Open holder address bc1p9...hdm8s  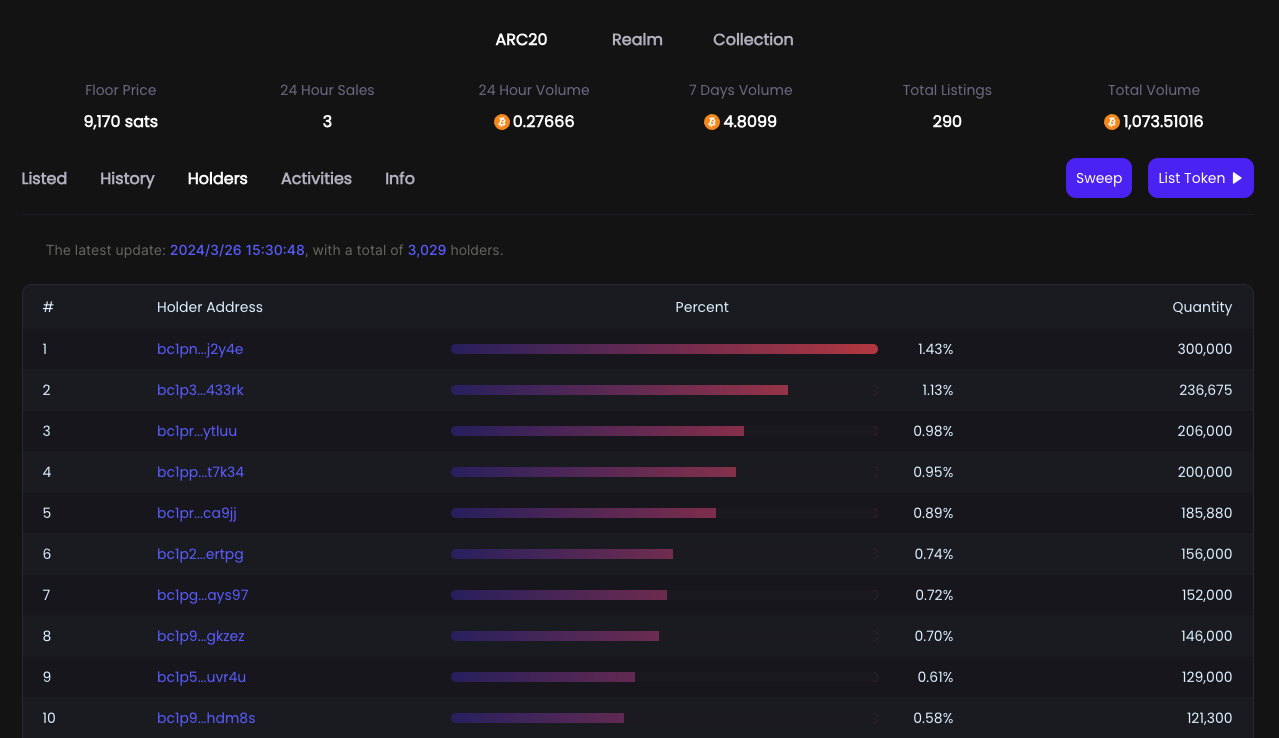click(x=206, y=718)
